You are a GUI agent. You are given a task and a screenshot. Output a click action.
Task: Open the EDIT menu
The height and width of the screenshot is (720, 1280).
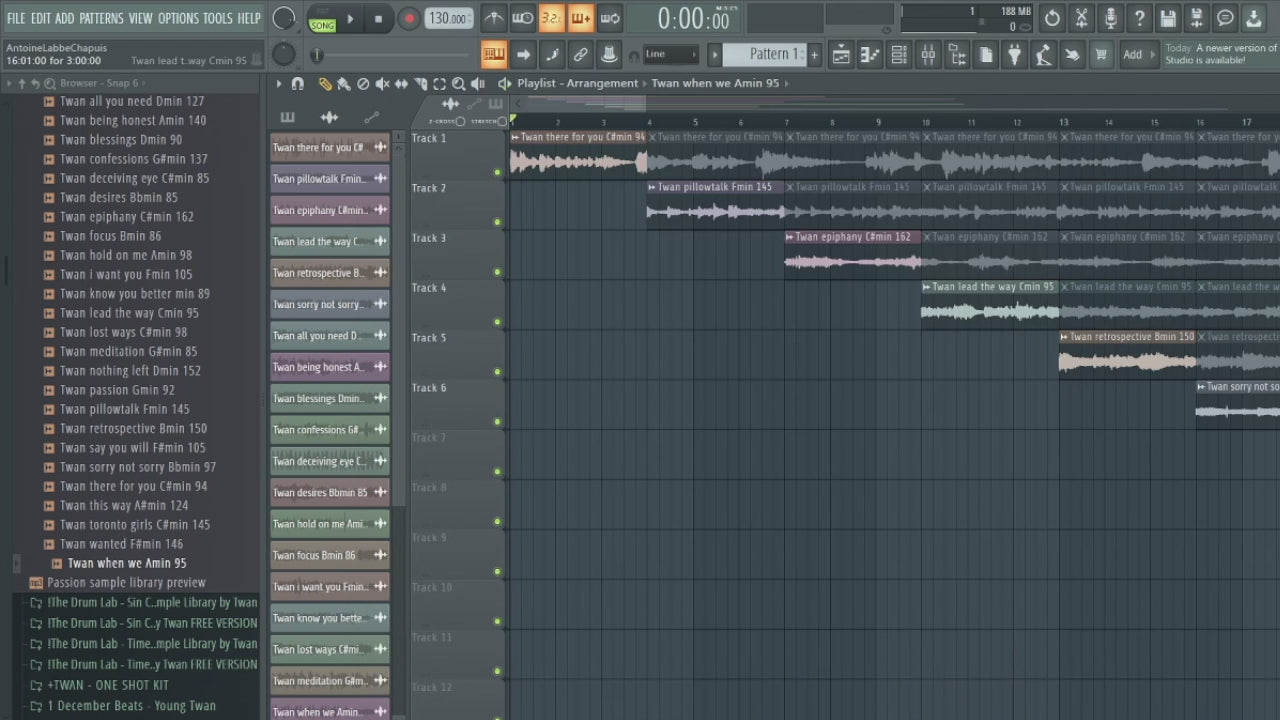(40, 18)
